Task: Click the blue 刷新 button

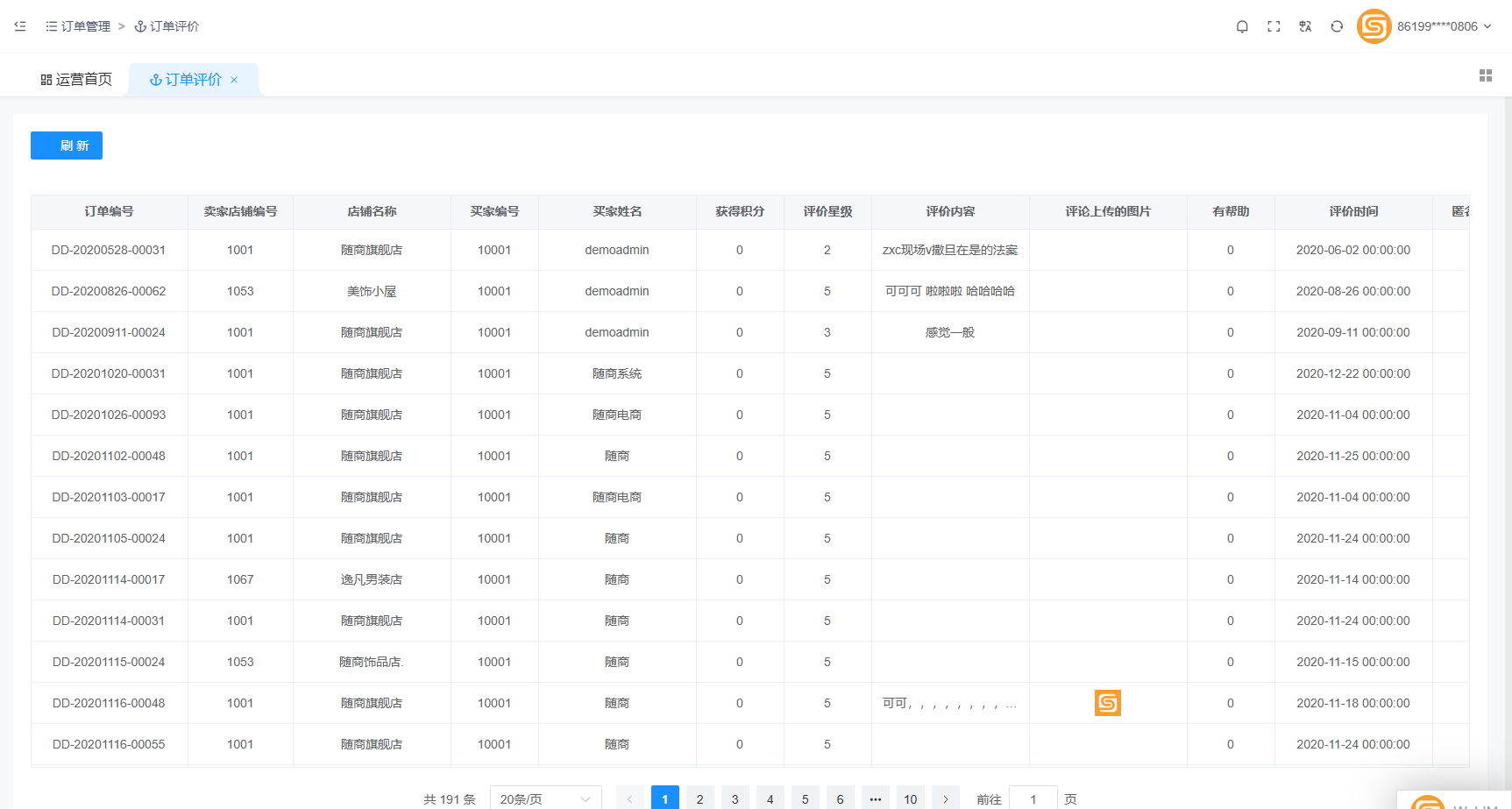Action: (67, 145)
